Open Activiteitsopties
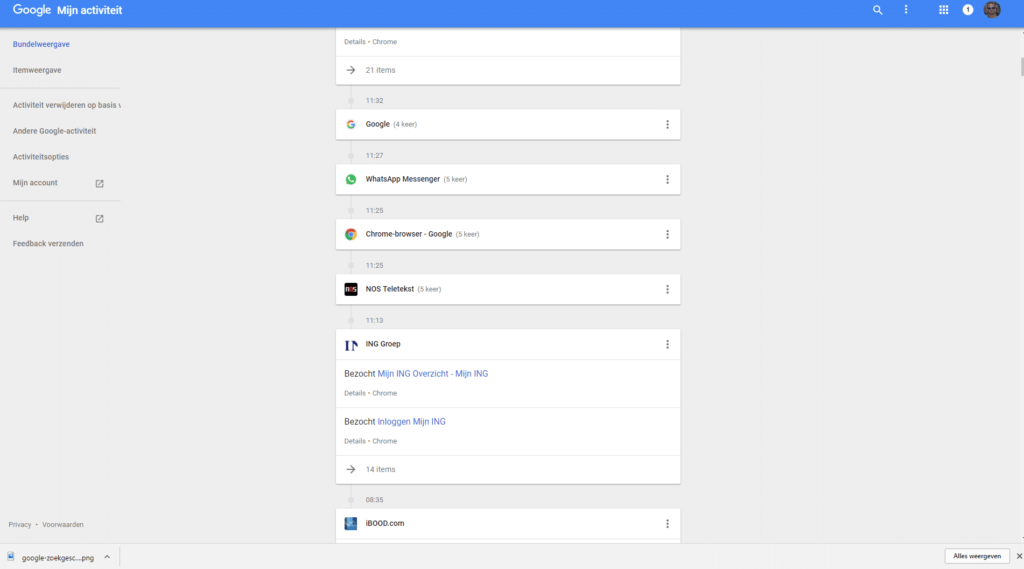 (40, 157)
